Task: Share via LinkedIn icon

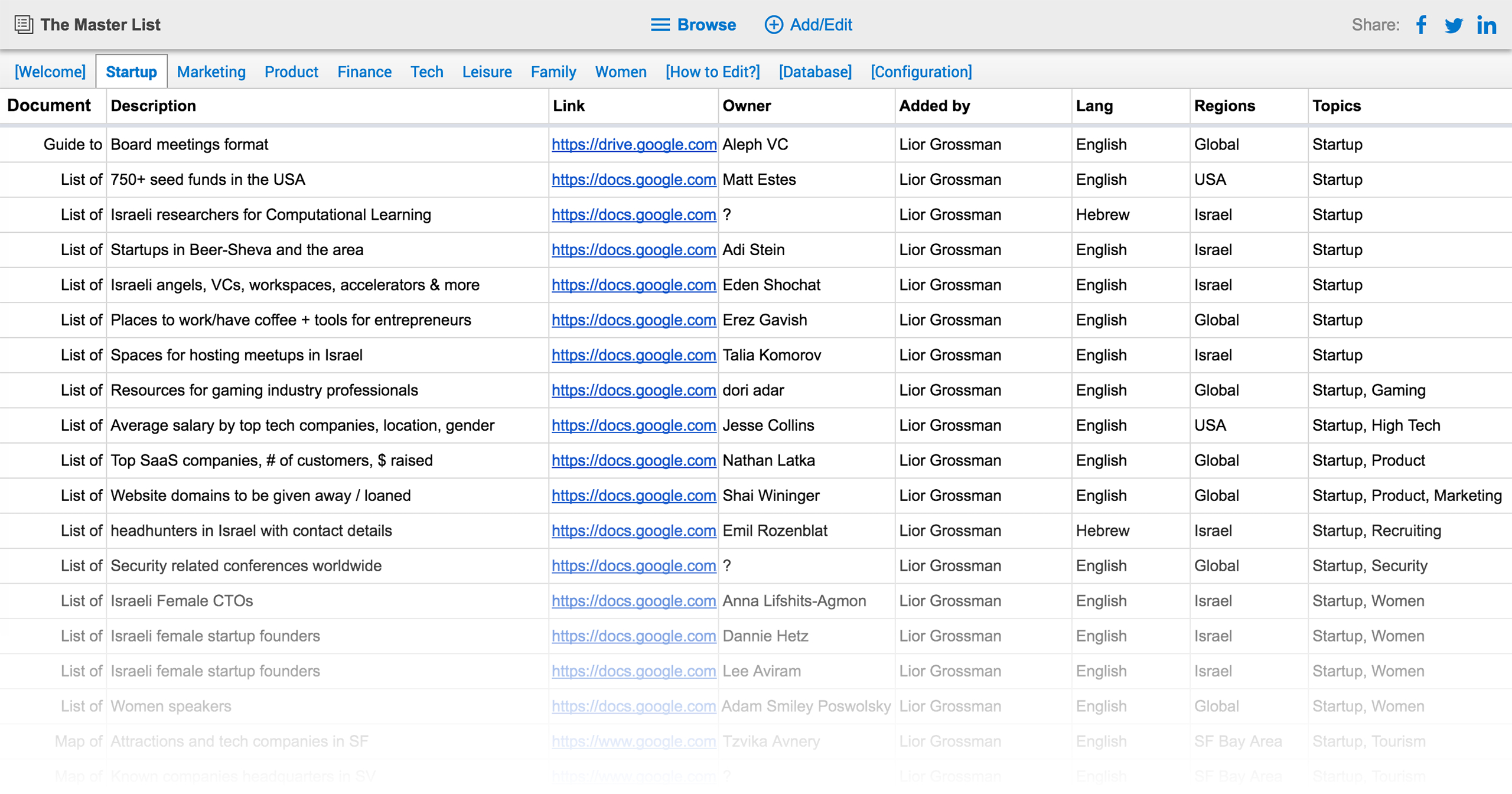Action: tap(1486, 25)
